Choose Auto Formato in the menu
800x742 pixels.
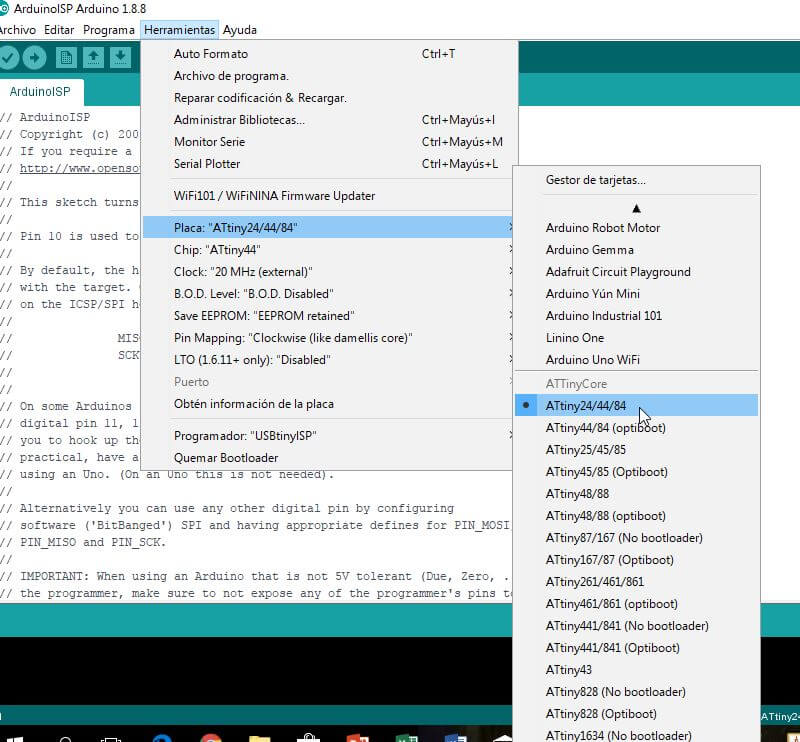click(327, 54)
